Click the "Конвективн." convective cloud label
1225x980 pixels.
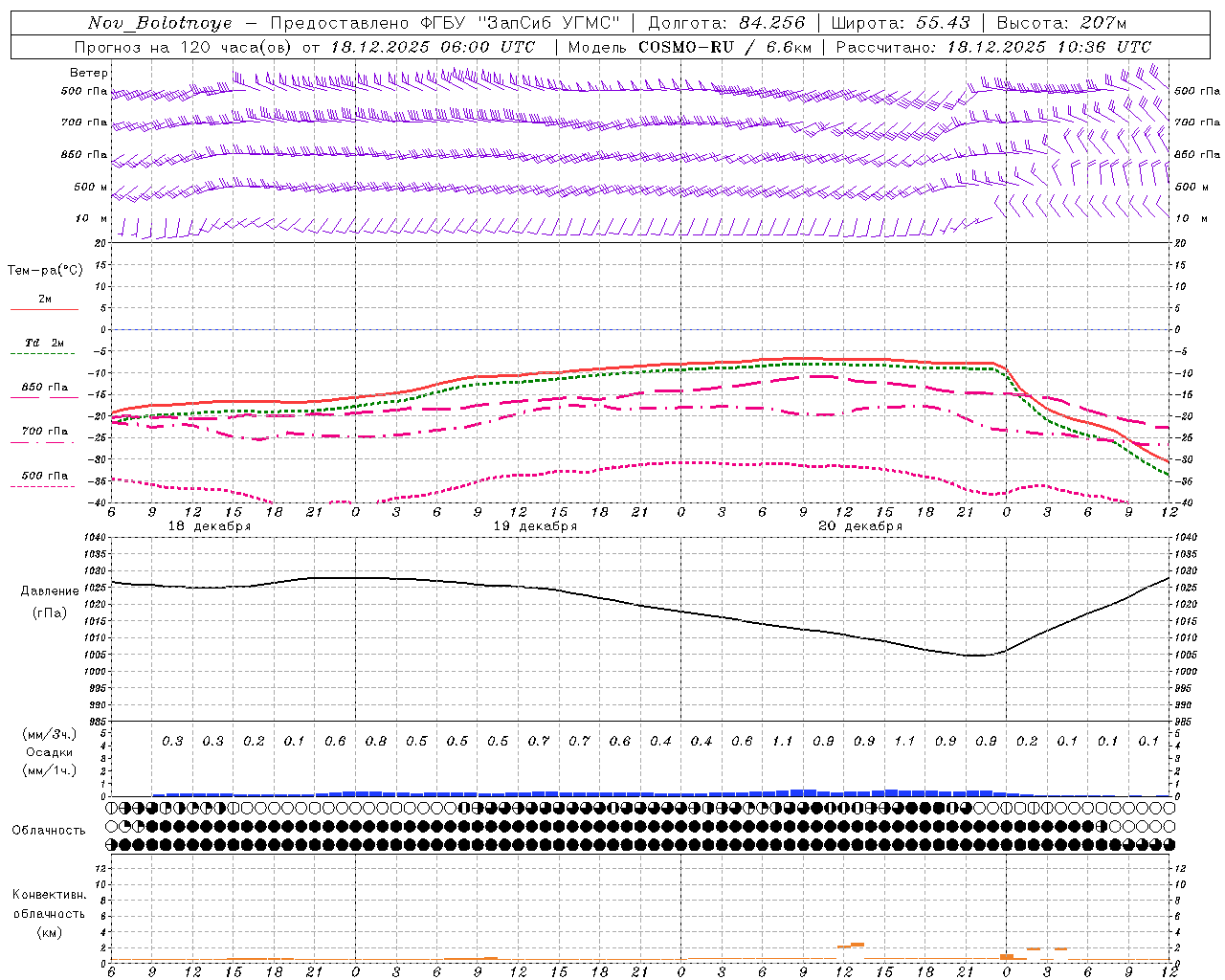coord(50,895)
